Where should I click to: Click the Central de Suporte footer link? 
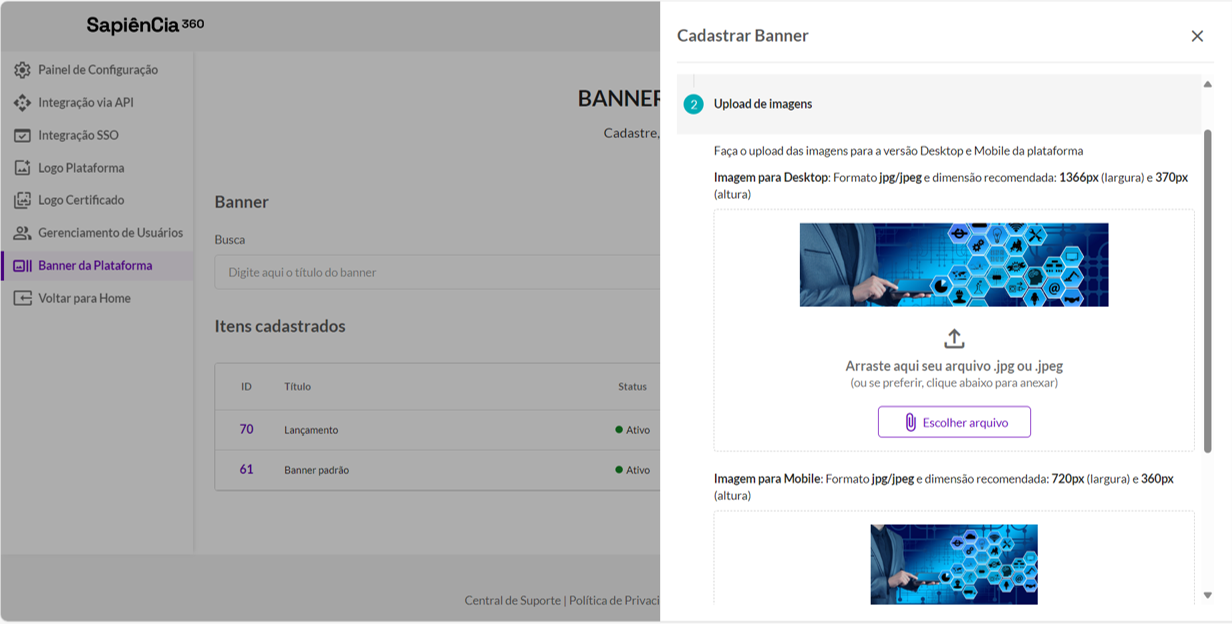(x=512, y=600)
